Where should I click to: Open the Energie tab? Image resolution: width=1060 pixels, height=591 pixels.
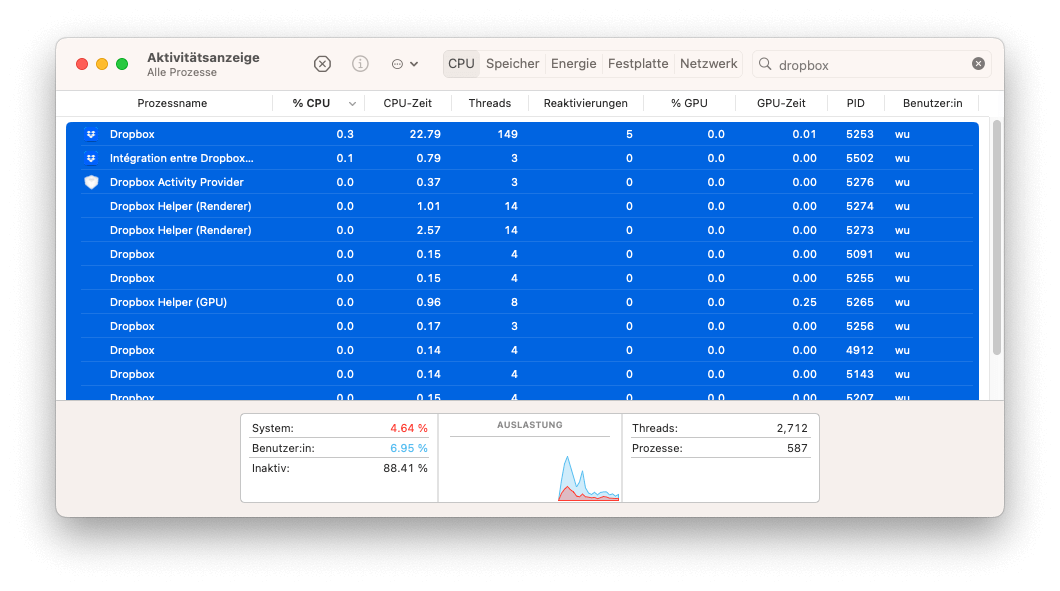[x=573, y=64]
